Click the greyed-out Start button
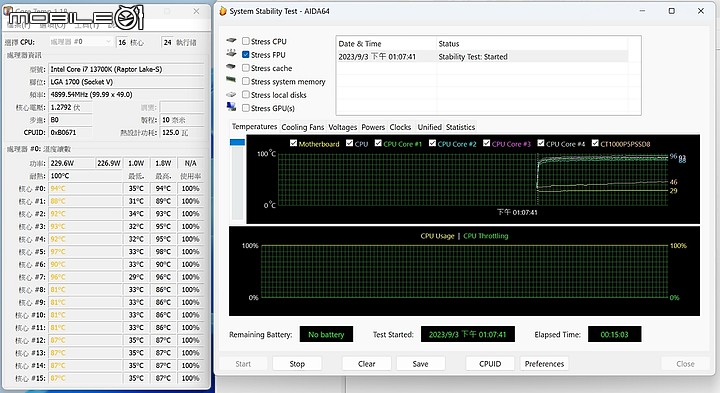This screenshot has width=720, height=393. pos(243,364)
